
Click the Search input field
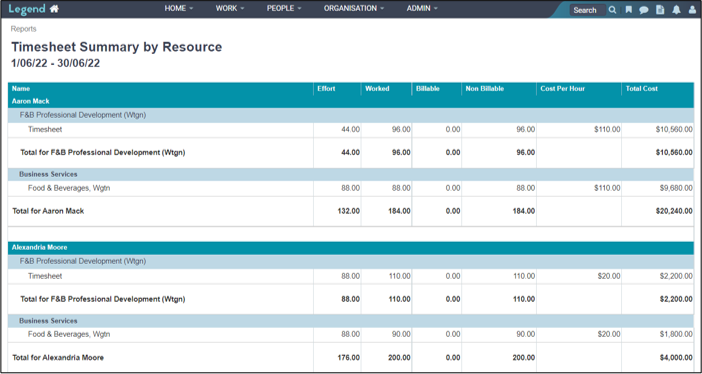pos(587,10)
